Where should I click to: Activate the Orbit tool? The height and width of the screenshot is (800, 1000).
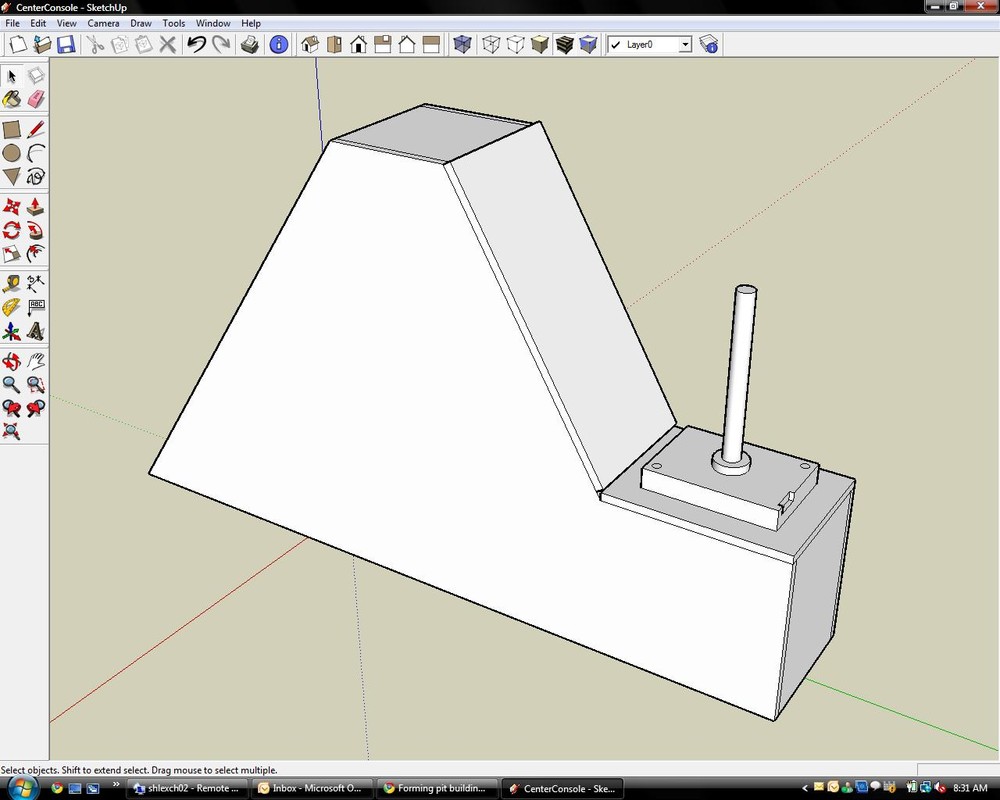pos(12,360)
